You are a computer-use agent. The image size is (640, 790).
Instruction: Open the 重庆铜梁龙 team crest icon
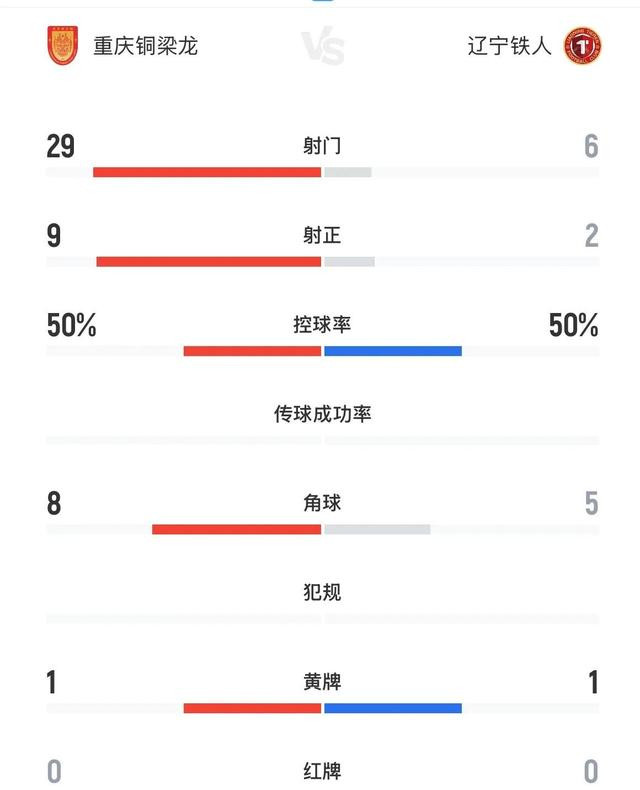click(x=62, y=45)
